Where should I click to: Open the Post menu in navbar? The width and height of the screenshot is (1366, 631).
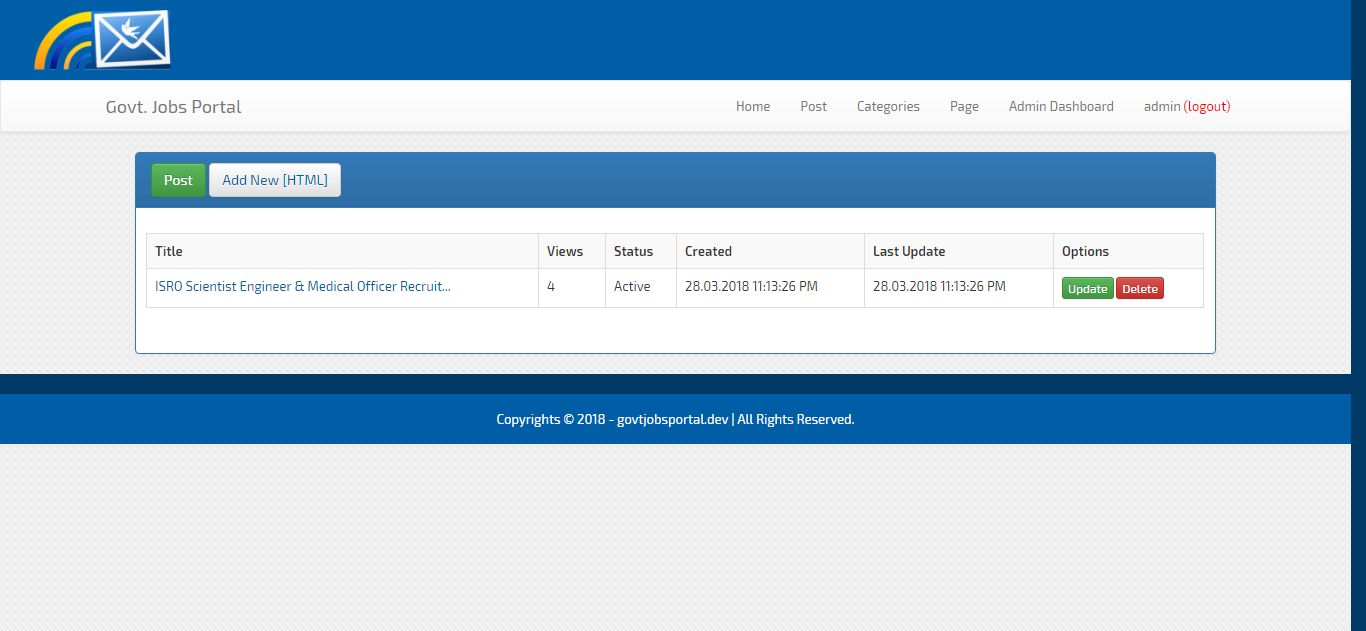coord(813,106)
